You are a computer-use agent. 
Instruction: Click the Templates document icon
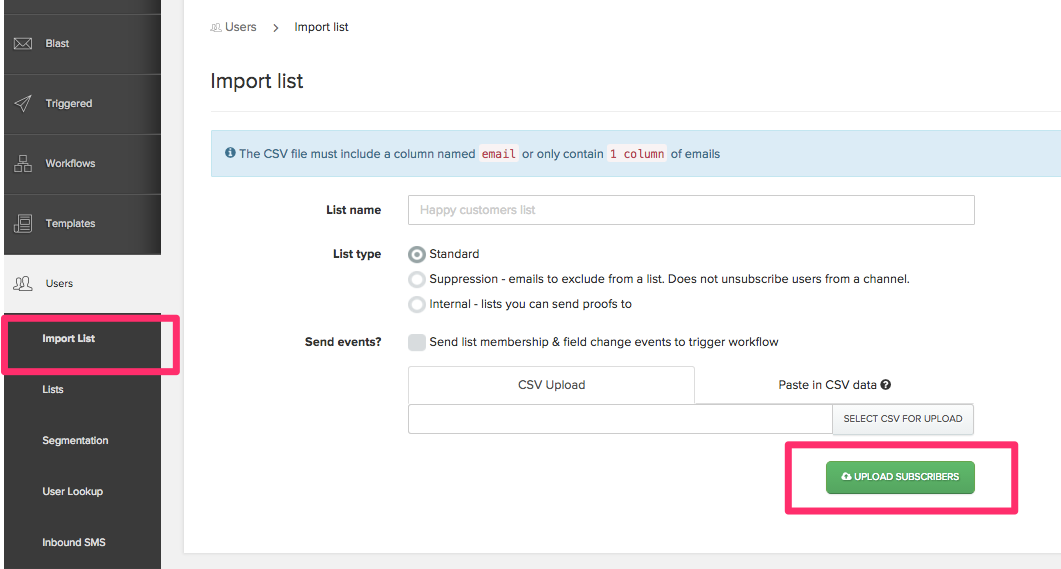click(23, 223)
